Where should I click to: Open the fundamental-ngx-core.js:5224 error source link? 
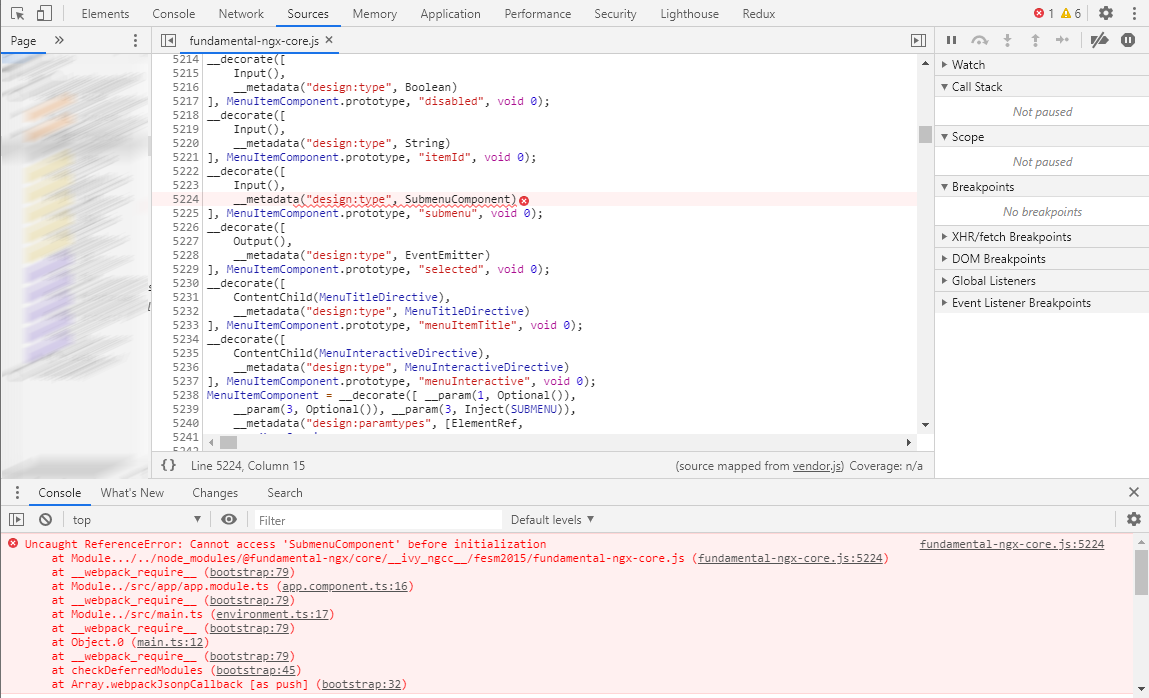pyautogui.click(x=1011, y=544)
